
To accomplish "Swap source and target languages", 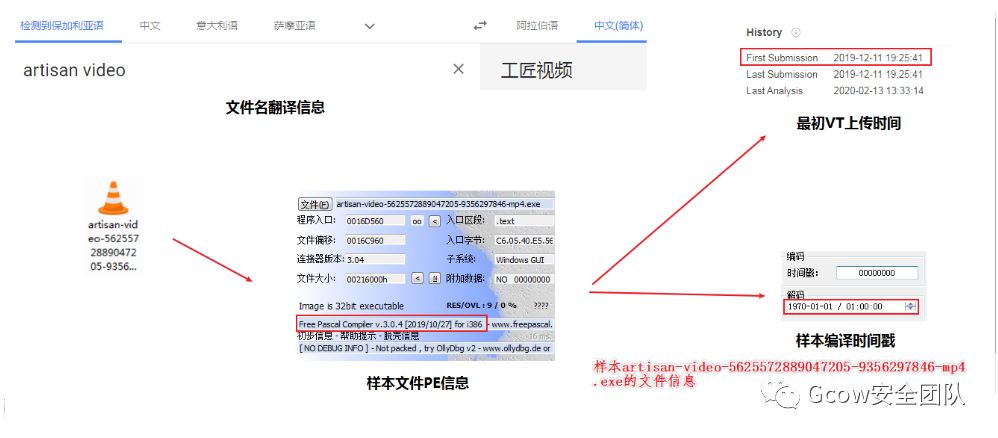I will click(480, 26).
